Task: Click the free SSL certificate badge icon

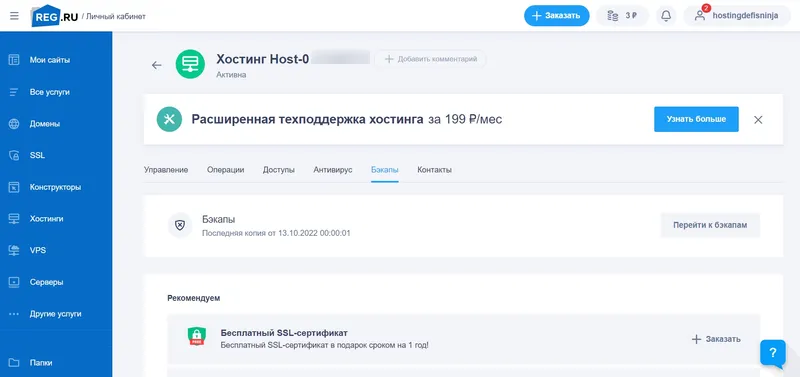Action: coord(196,337)
